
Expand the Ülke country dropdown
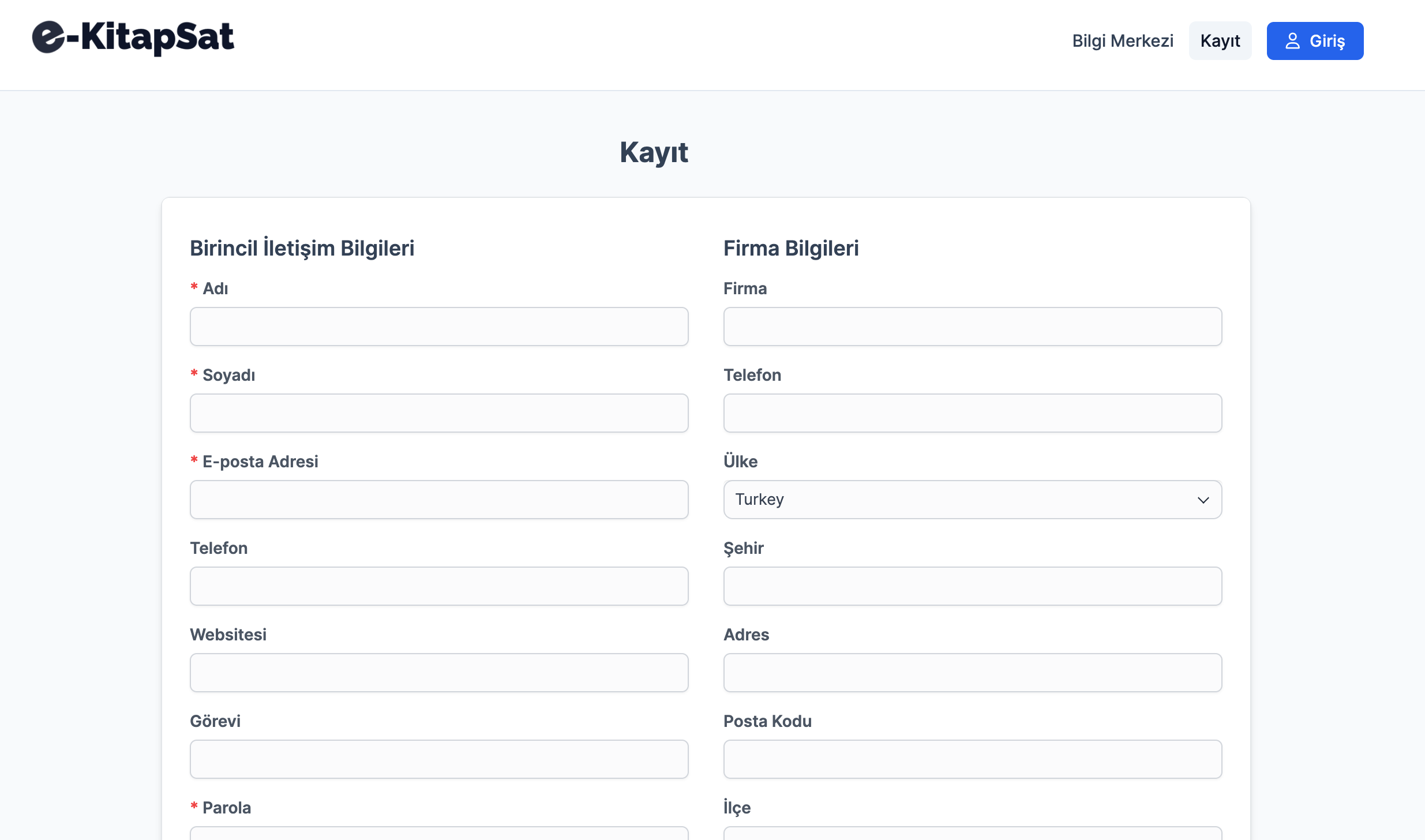tap(972, 500)
